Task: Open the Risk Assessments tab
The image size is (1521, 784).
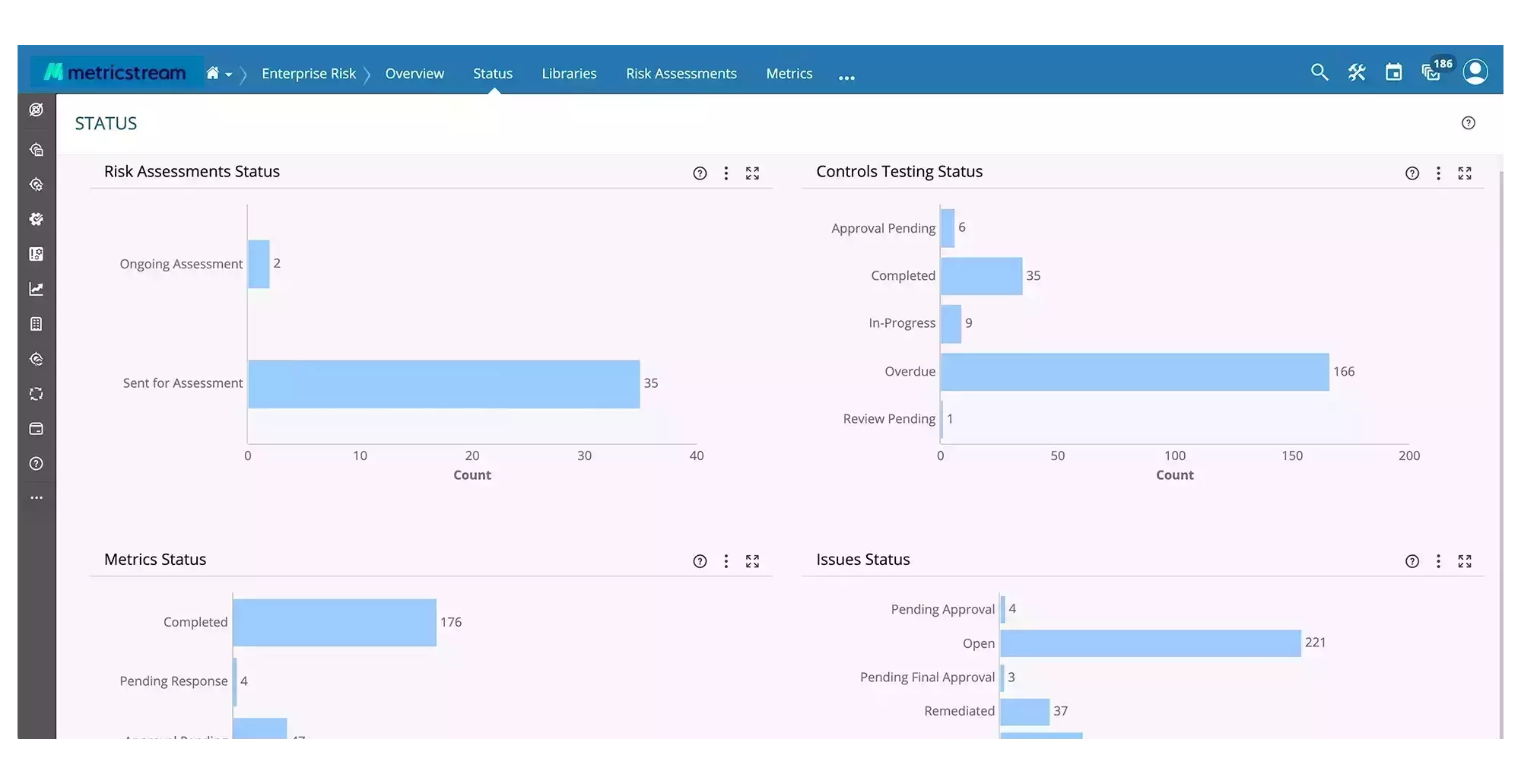Action: (681, 73)
